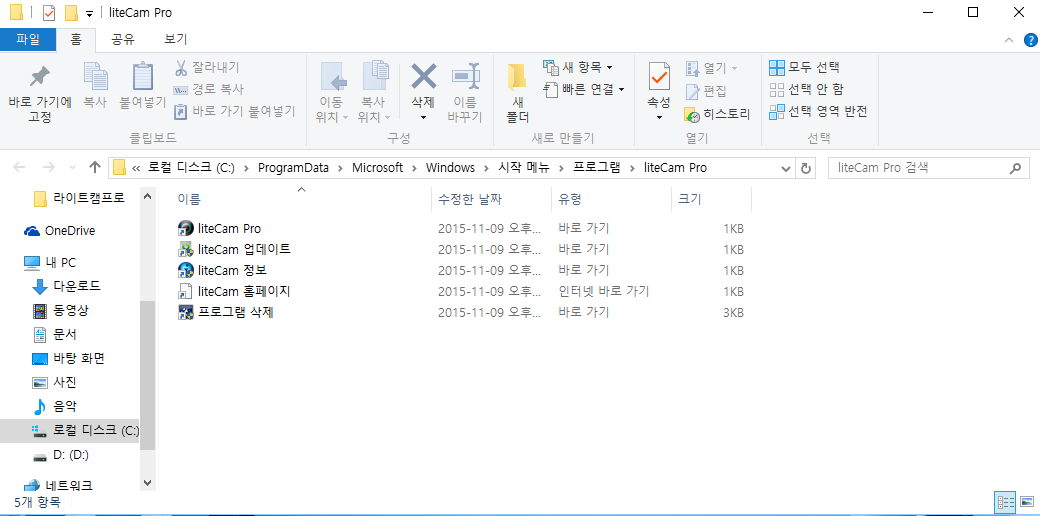Image resolution: width=1040 pixels, height=516 pixels.
Task: Click the Rename (이름 바꾸기) icon
Action: click(465, 76)
